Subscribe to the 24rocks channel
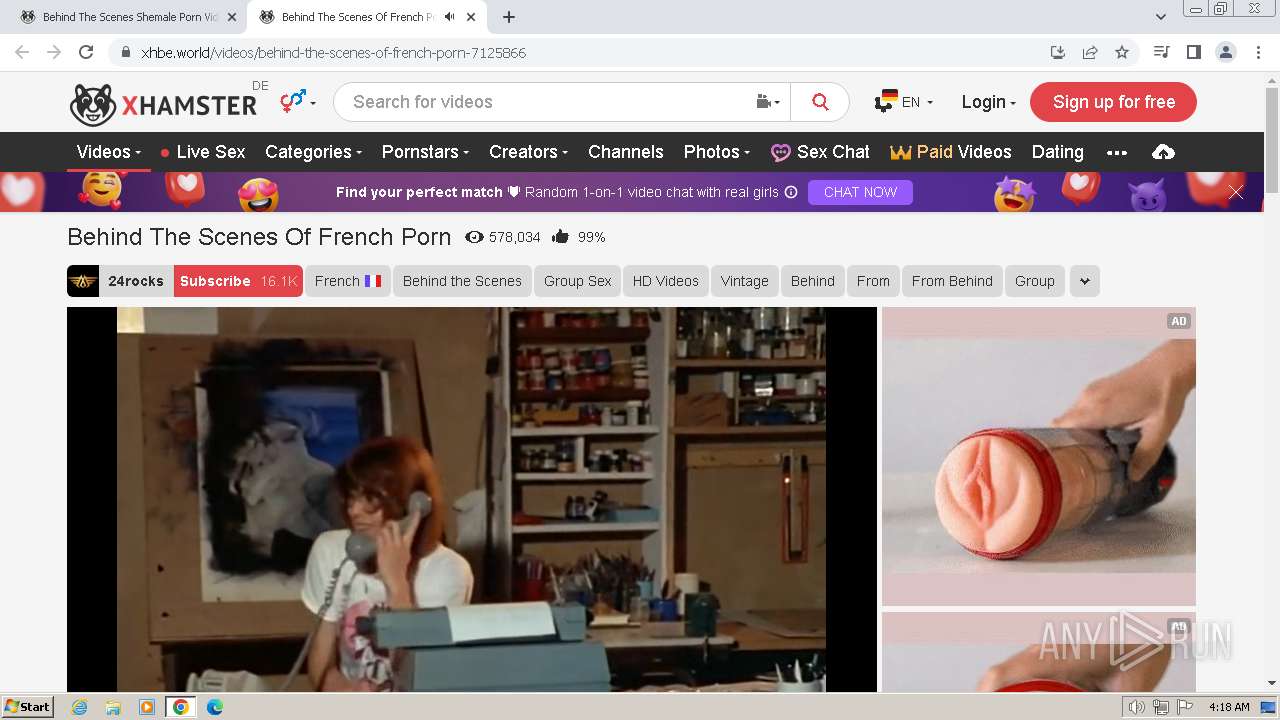The width and height of the screenshot is (1280, 720). (x=238, y=281)
